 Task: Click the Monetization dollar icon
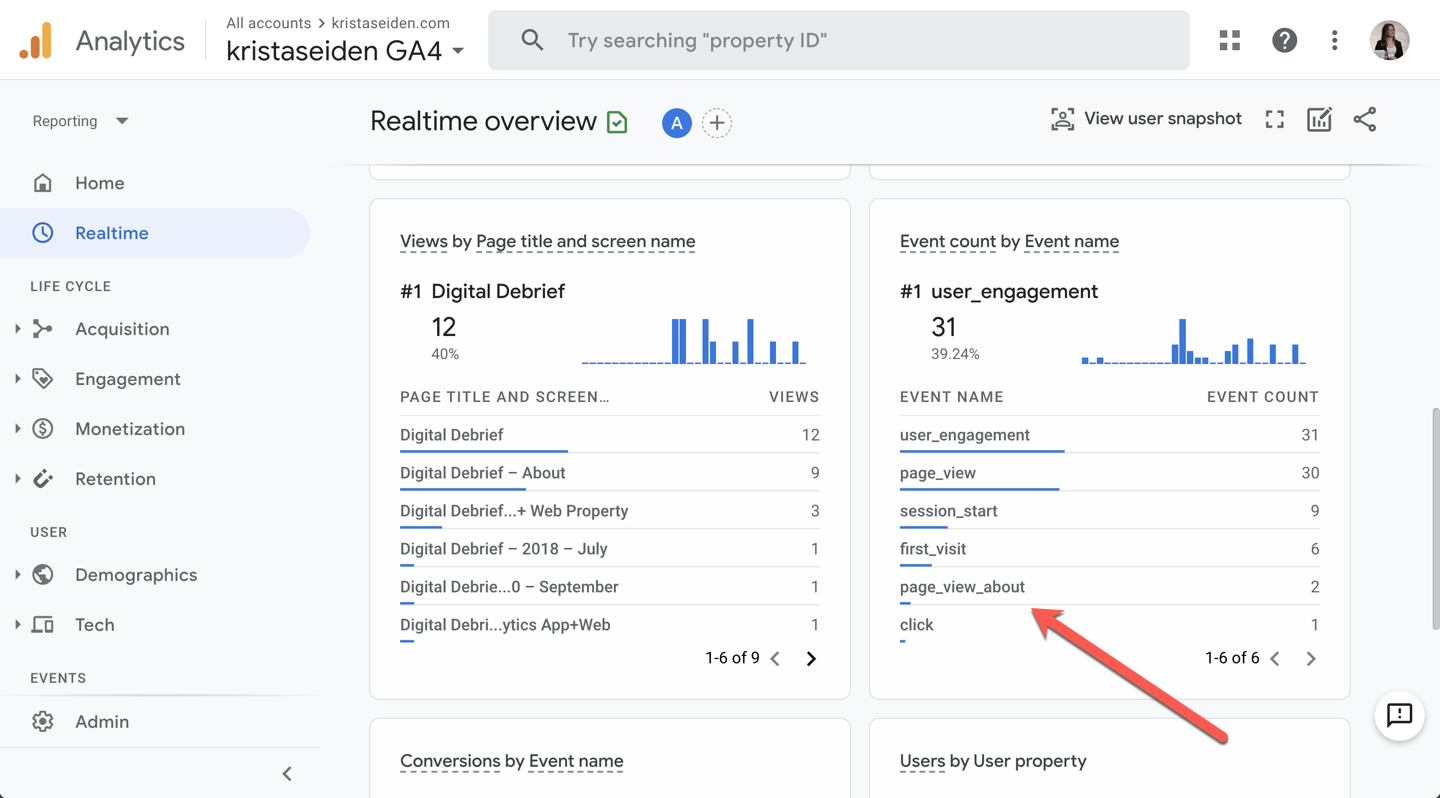42,429
